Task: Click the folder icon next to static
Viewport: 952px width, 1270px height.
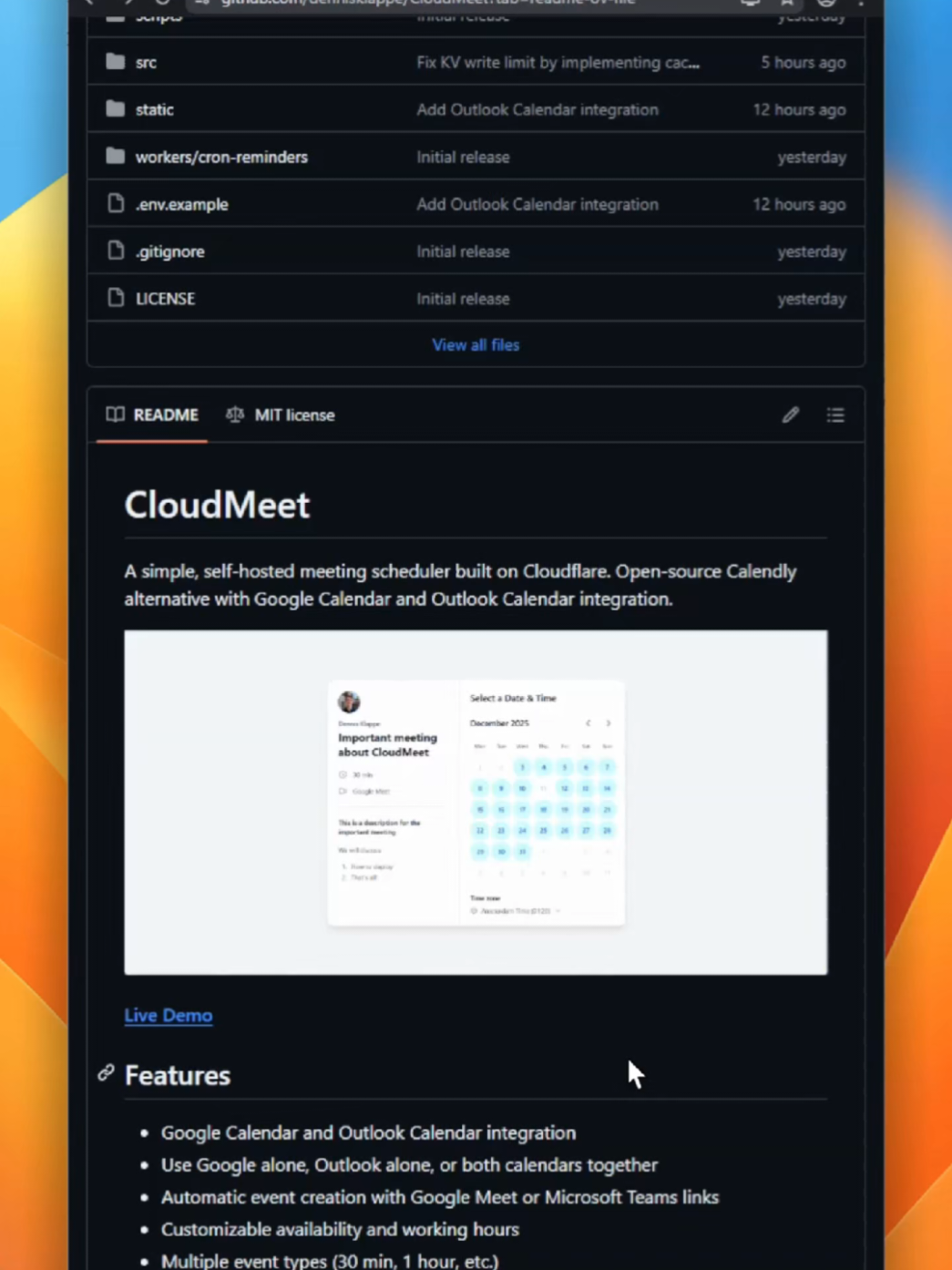Action: coord(115,109)
